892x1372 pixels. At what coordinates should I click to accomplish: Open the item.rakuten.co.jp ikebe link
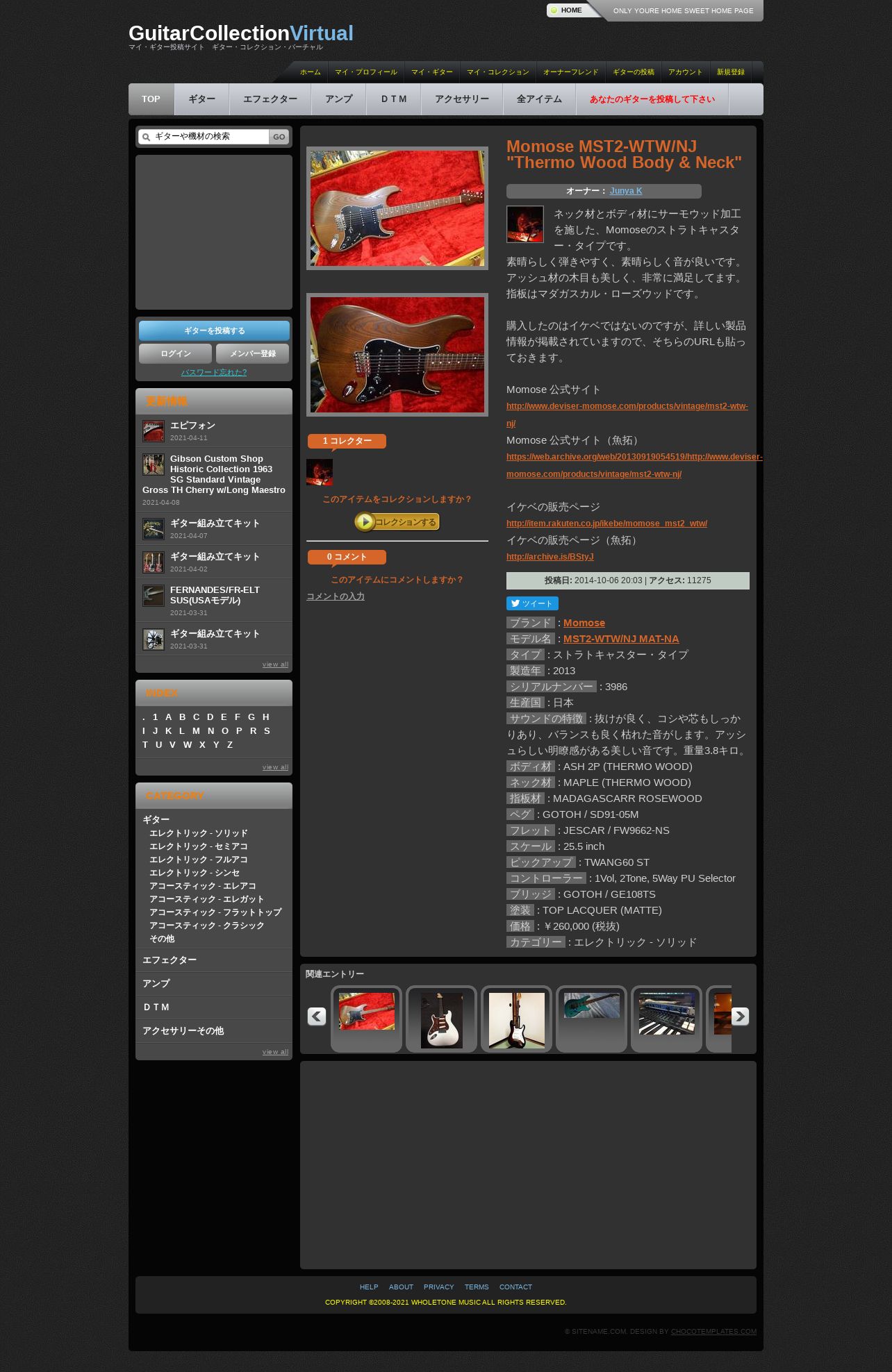click(x=606, y=524)
